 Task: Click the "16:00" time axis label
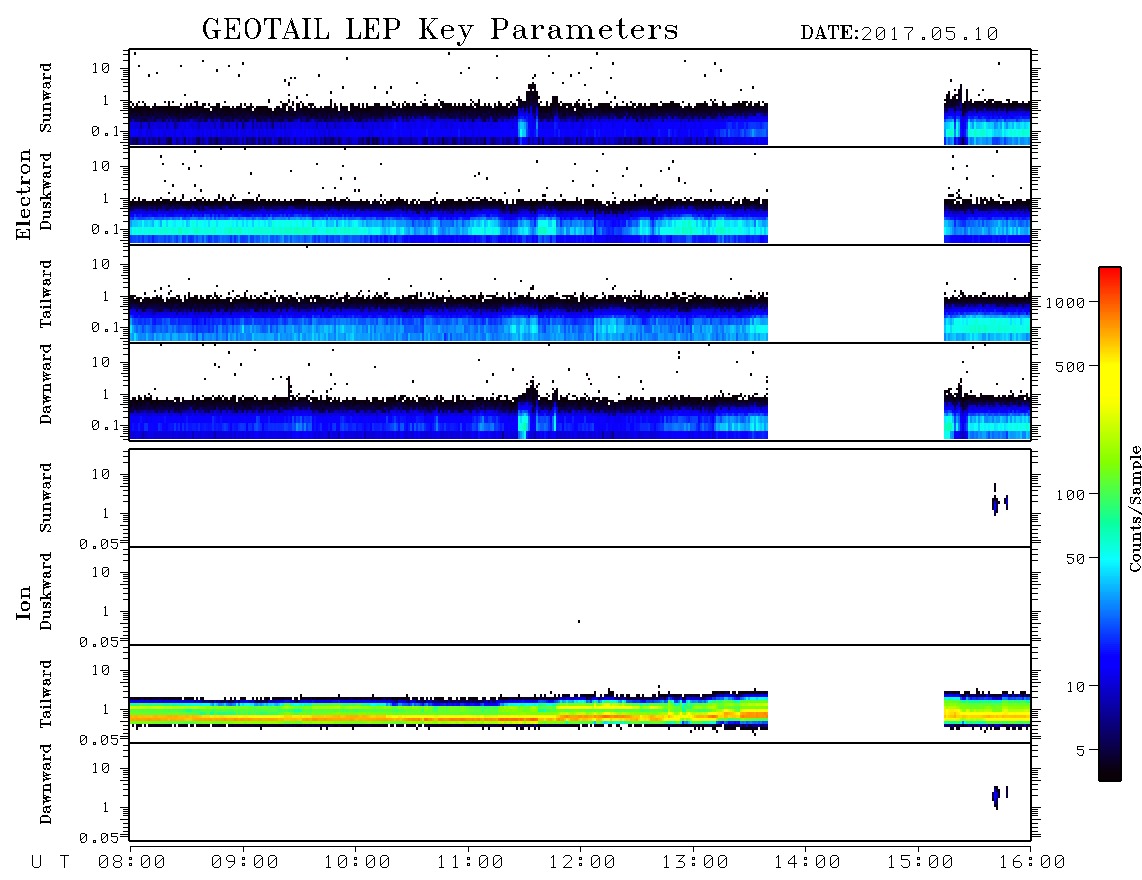[x=1032, y=863]
